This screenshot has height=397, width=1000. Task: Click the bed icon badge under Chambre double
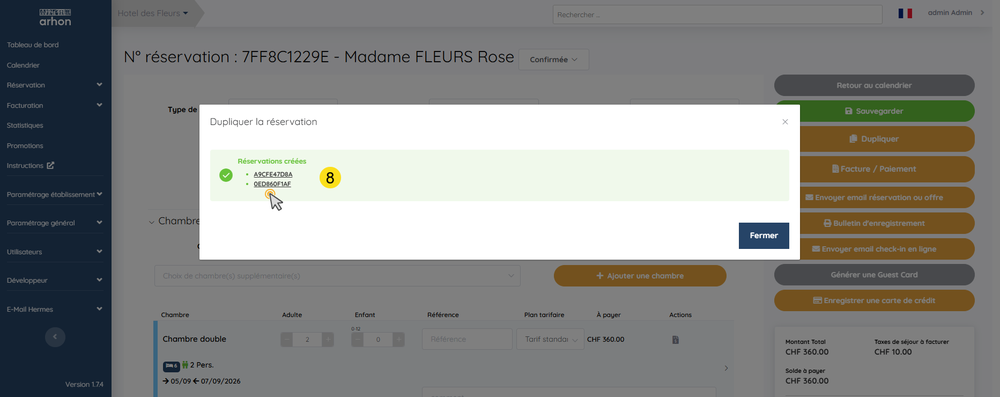[x=171, y=366]
